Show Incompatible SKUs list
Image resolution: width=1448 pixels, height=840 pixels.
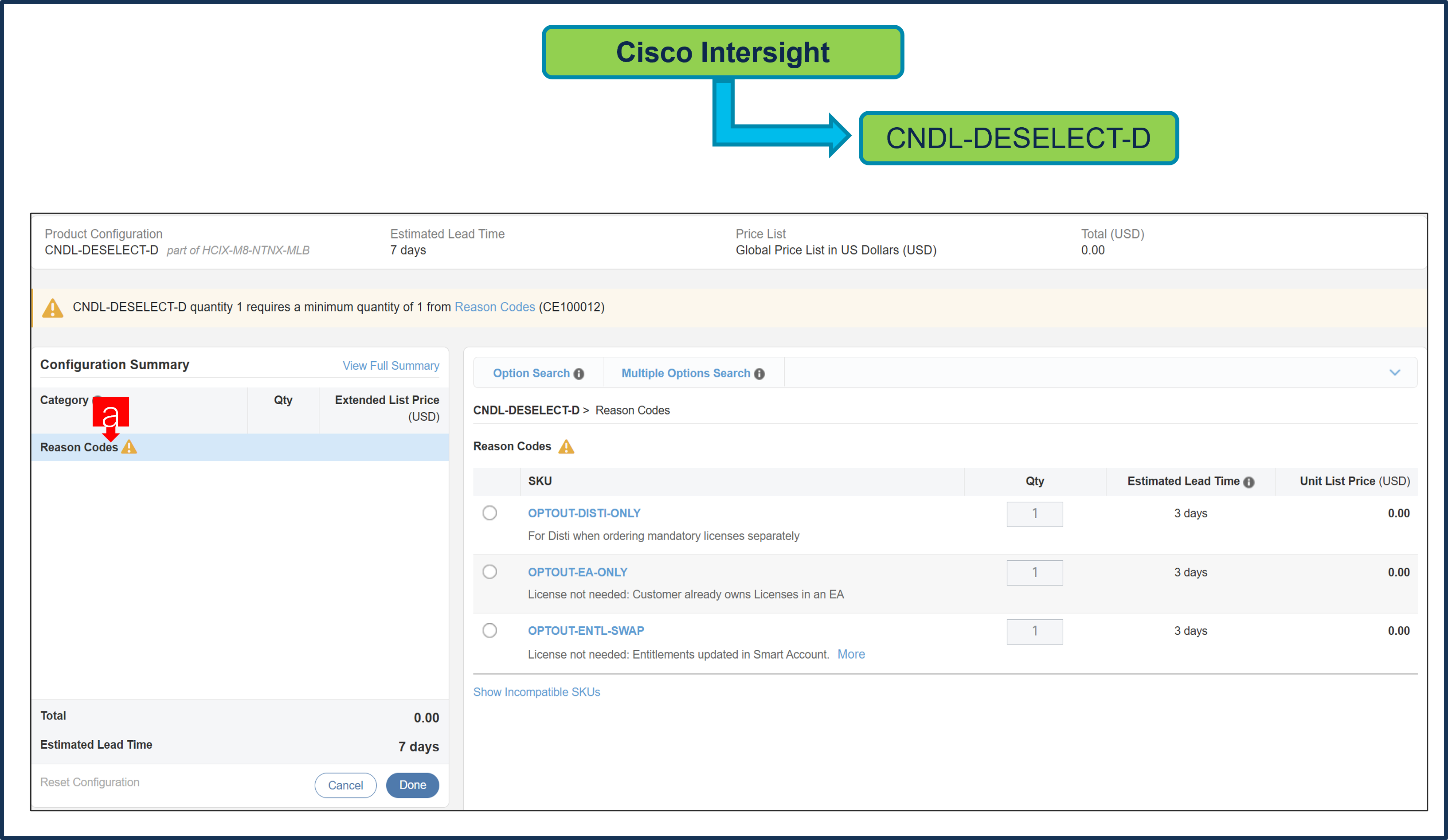coord(536,692)
